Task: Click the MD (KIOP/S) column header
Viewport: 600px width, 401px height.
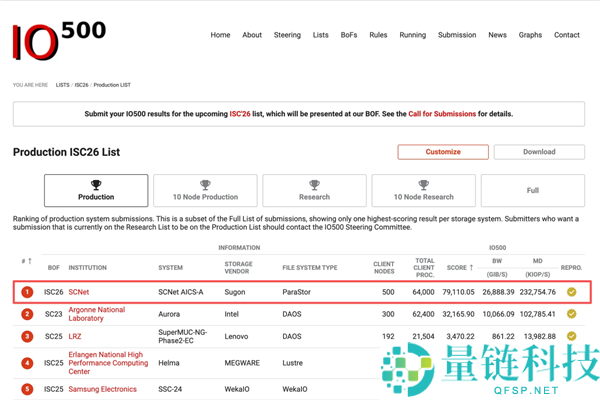Action: [x=538, y=267]
